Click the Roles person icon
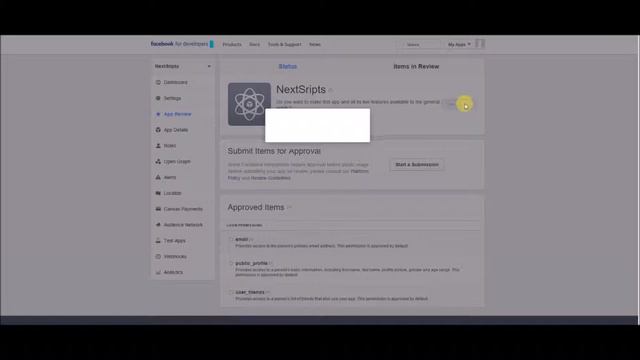 pos(158,146)
